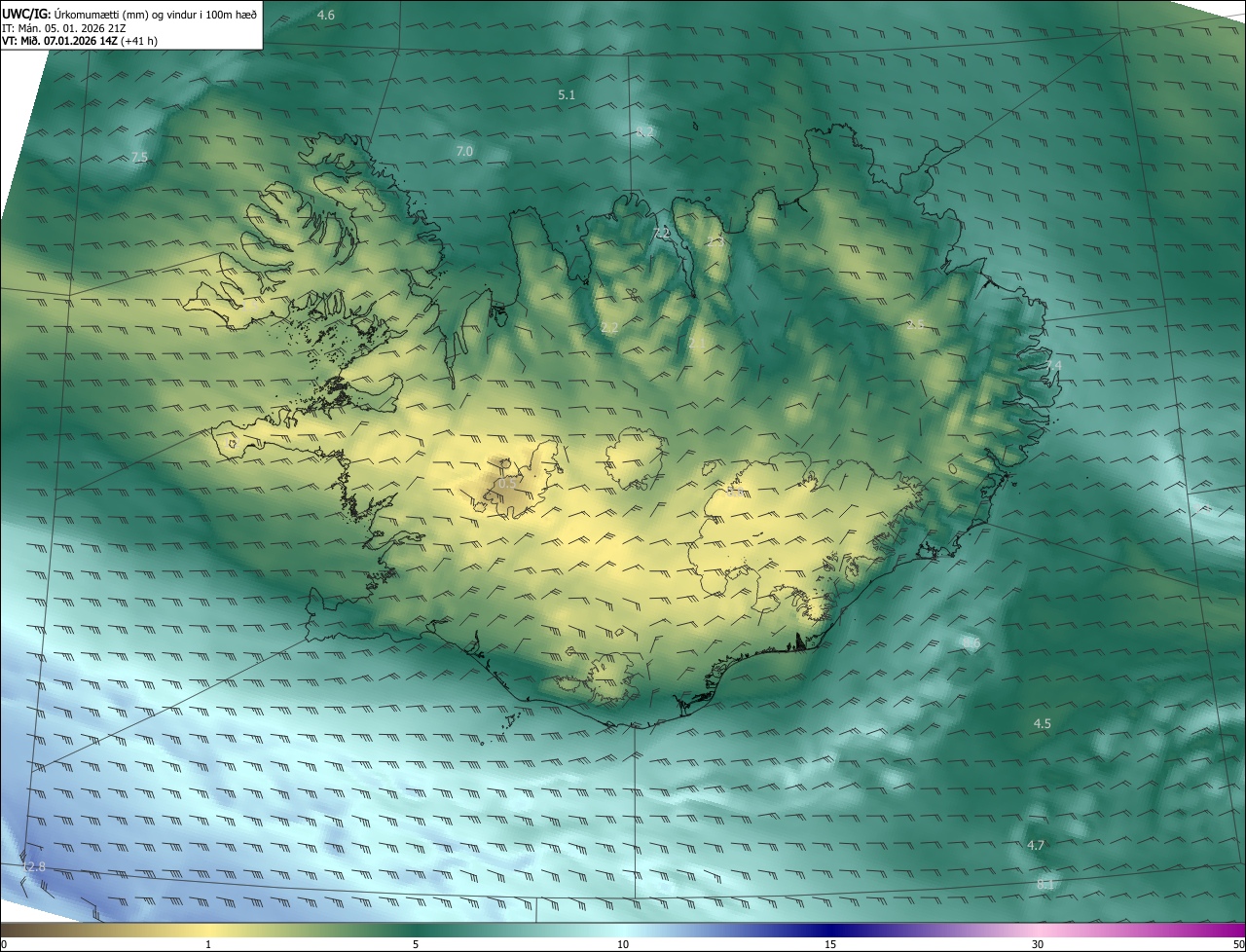Click the colour scale tick labelled 1

coord(208,944)
